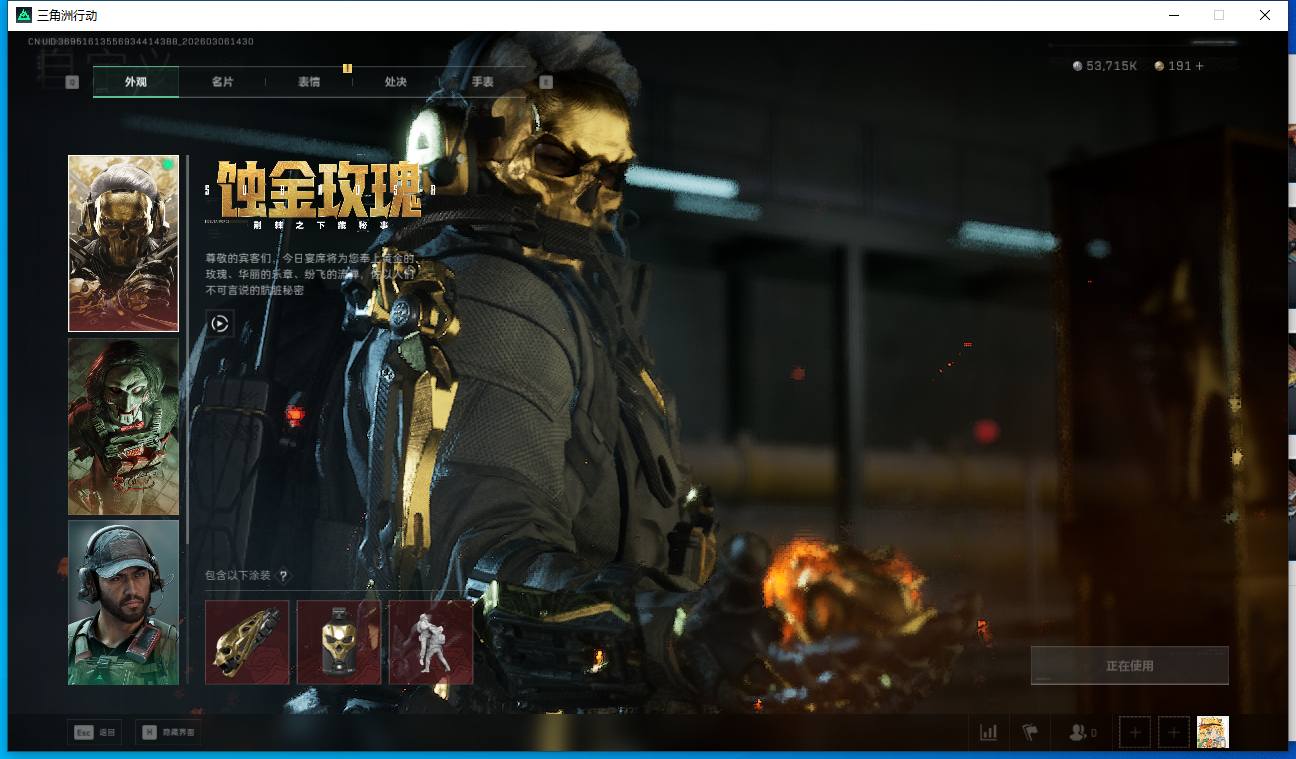Add currency with the plus after 191
The width and height of the screenshot is (1296, 759).
tap(1200, 66)
